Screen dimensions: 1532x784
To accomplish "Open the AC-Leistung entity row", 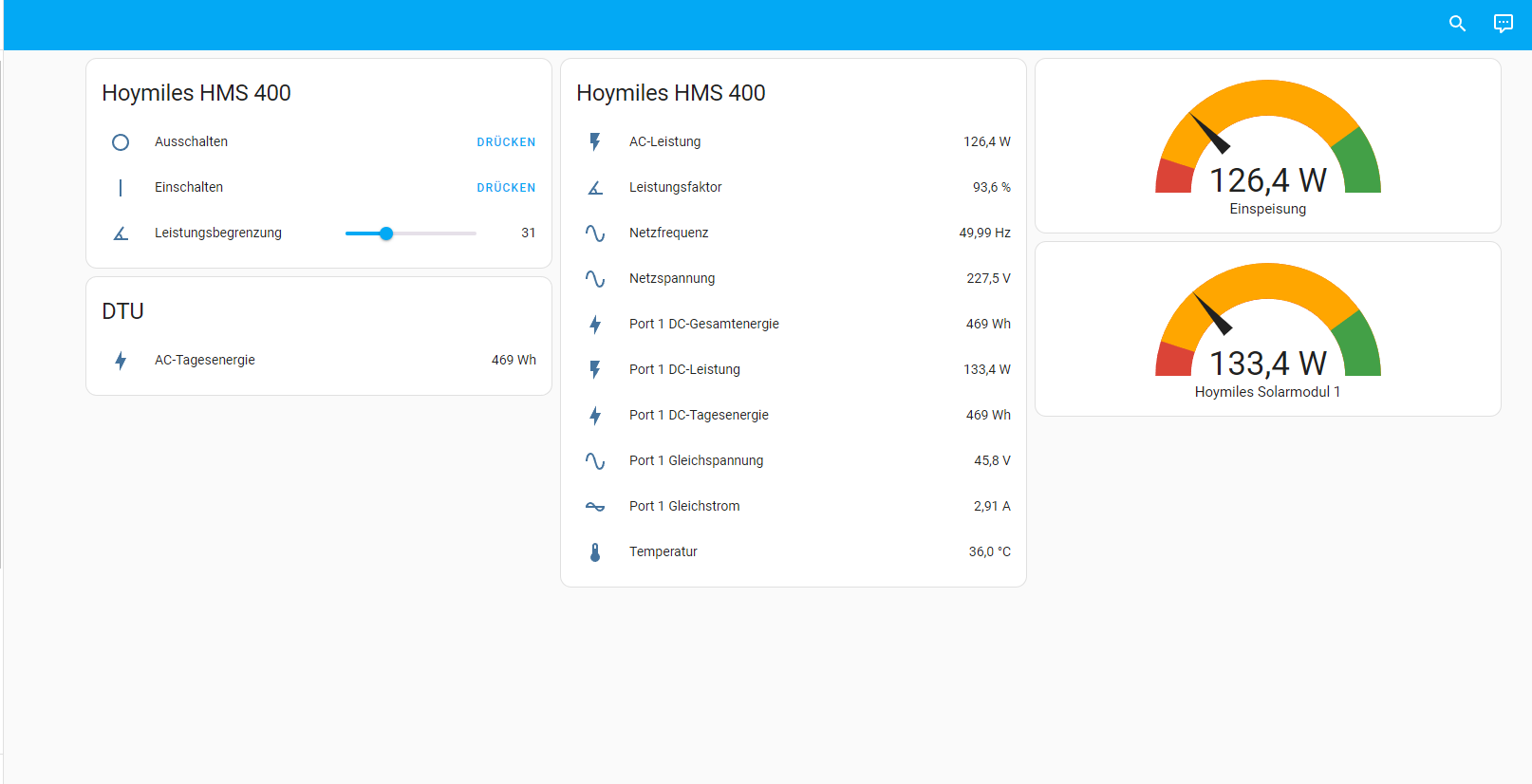I will [x=794, y=142].
